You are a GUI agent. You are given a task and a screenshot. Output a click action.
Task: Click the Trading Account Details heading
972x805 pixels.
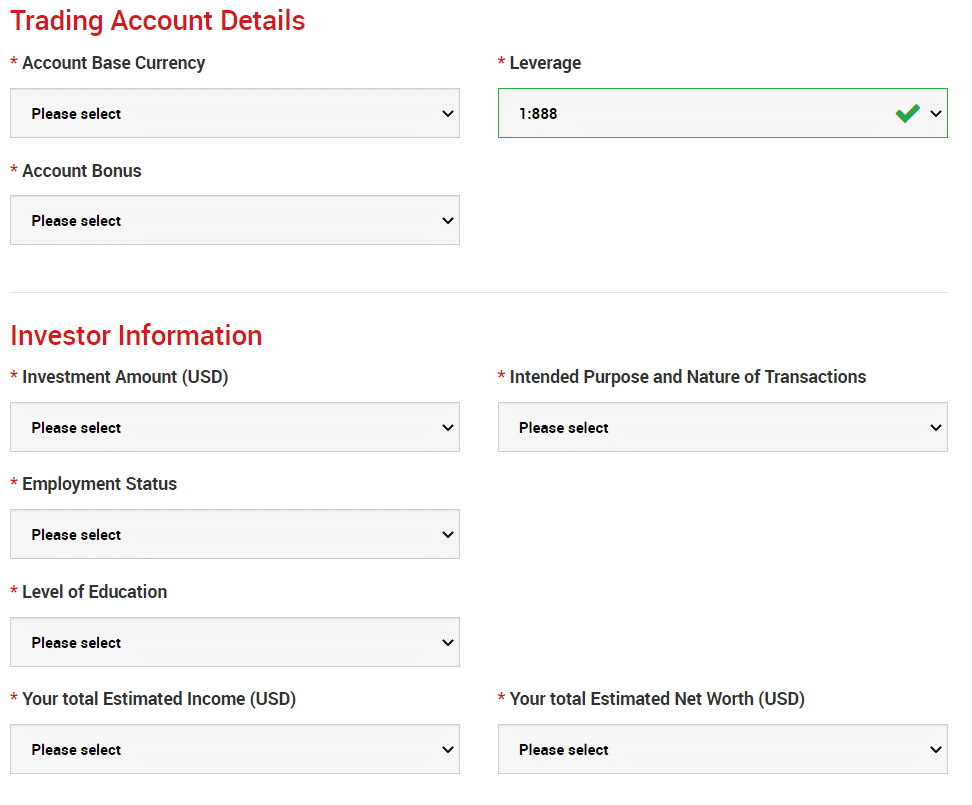coord(157,21)
